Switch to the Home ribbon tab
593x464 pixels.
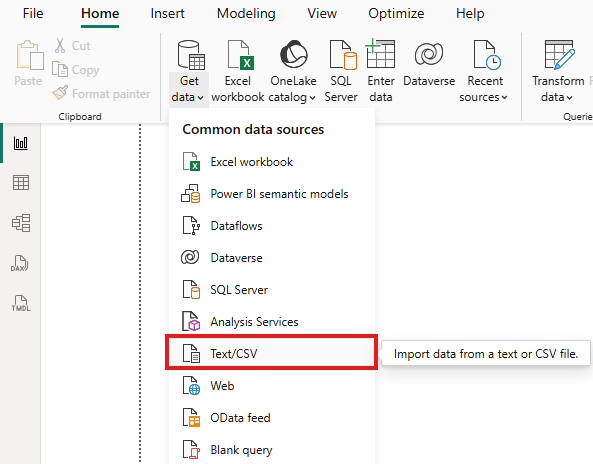coord(100,14)
